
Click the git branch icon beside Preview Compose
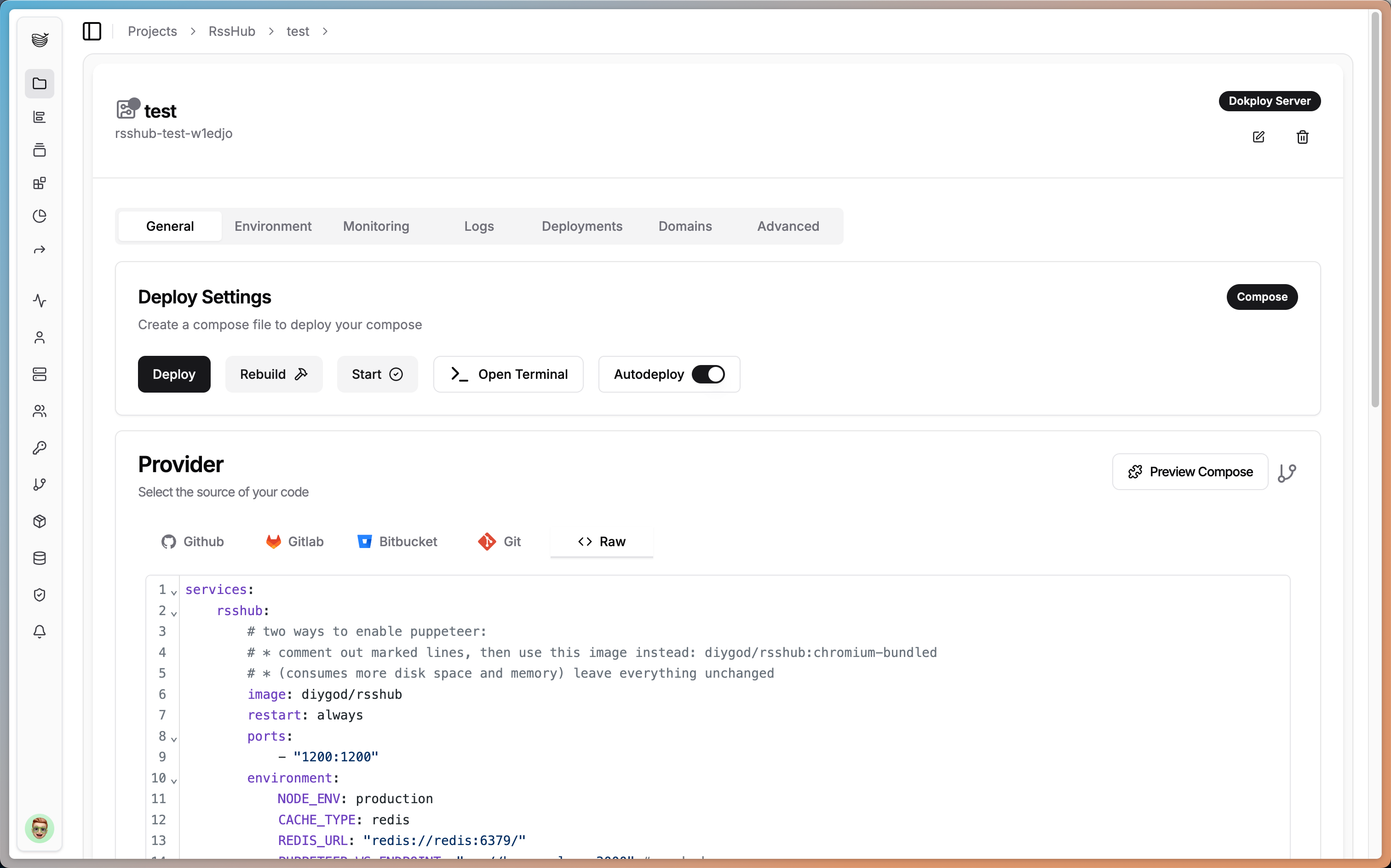pos(1287,473)
